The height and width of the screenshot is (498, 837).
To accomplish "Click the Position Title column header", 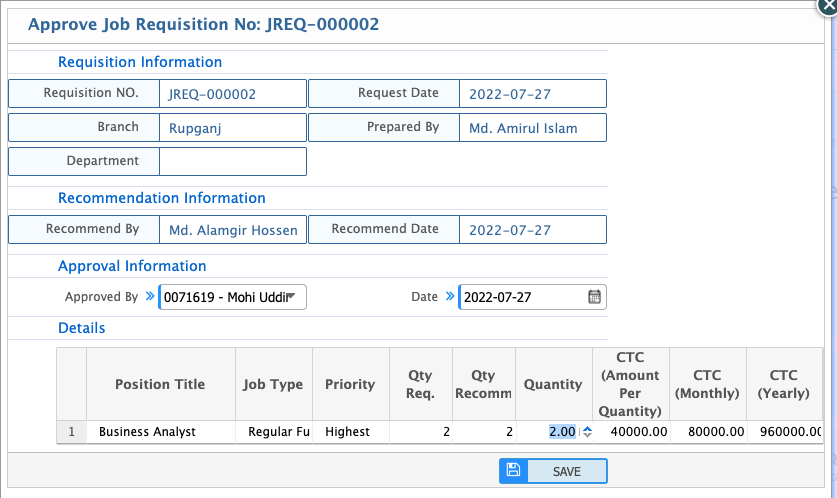I will (160, 384).
